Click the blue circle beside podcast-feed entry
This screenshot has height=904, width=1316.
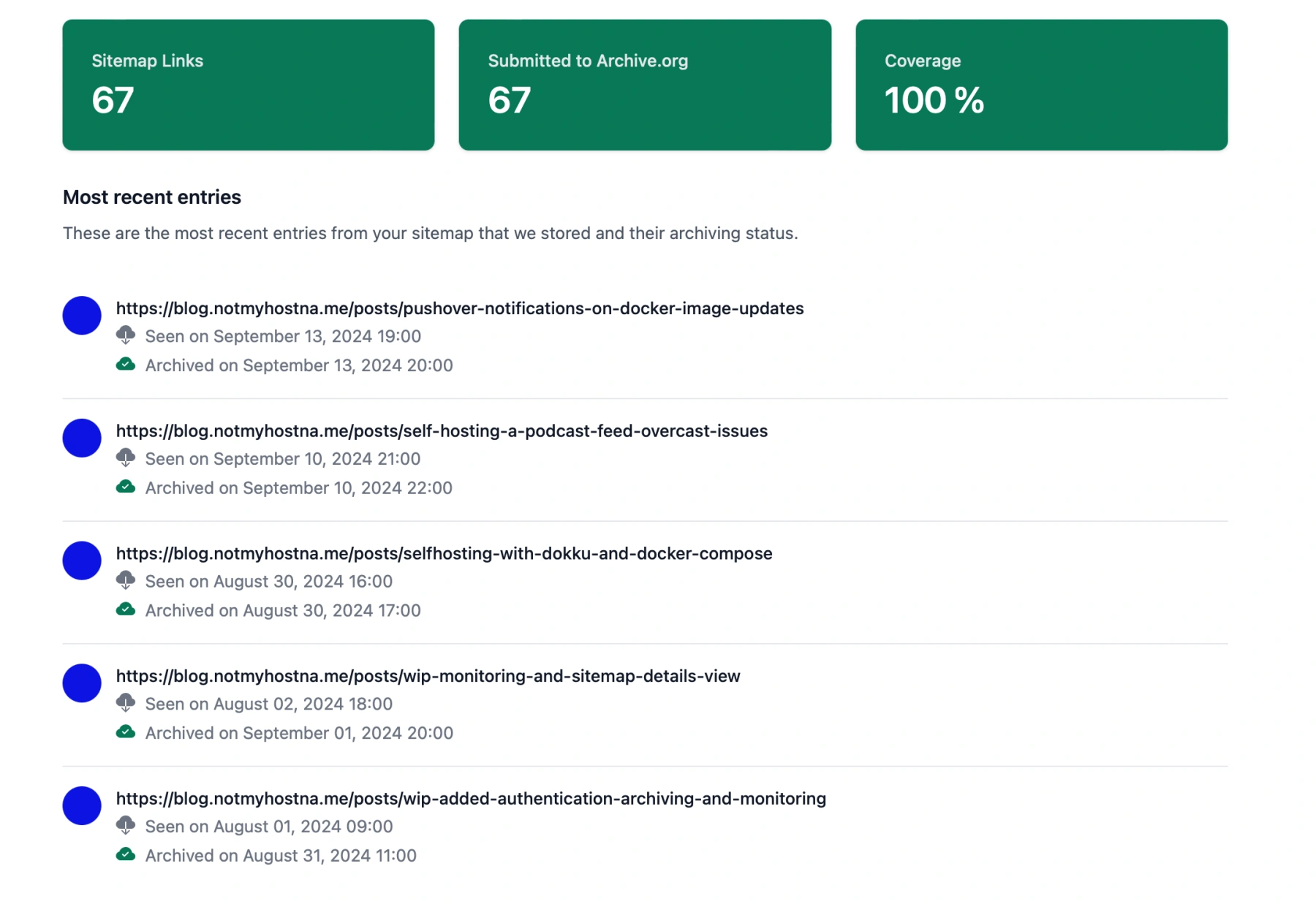pyautogui.click(x=82, y=438)
